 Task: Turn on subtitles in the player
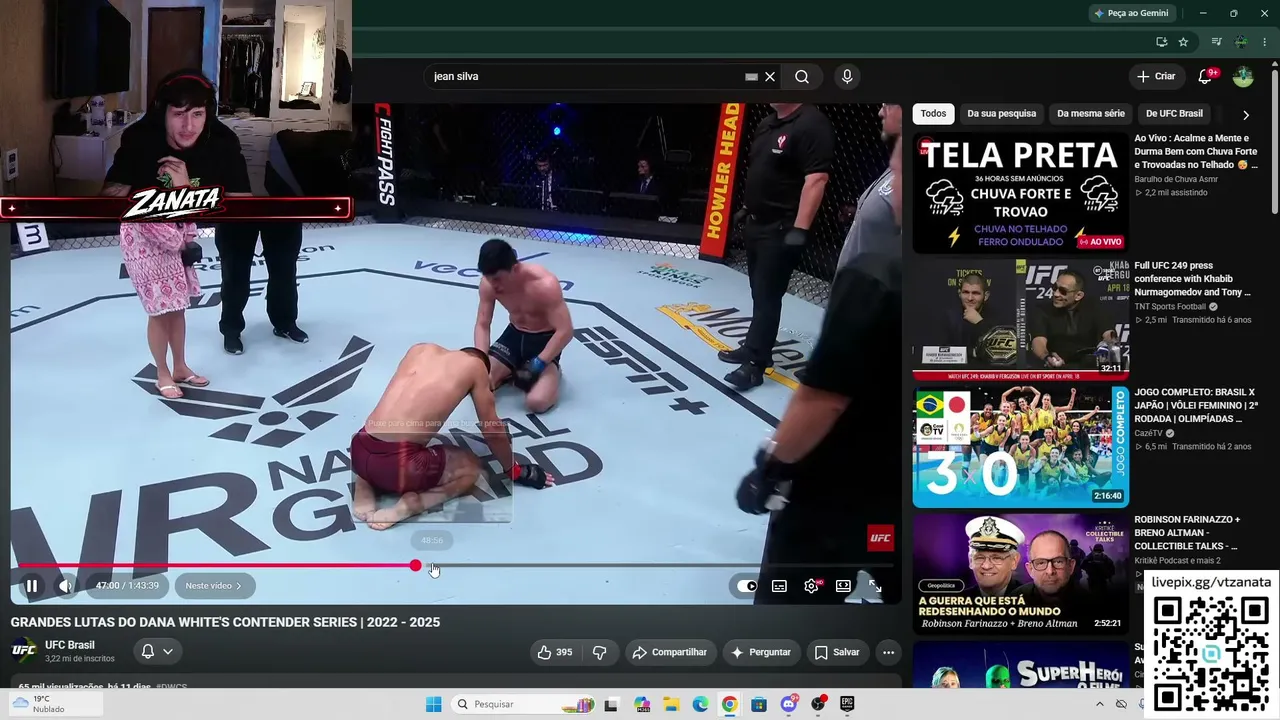[779, 586]
